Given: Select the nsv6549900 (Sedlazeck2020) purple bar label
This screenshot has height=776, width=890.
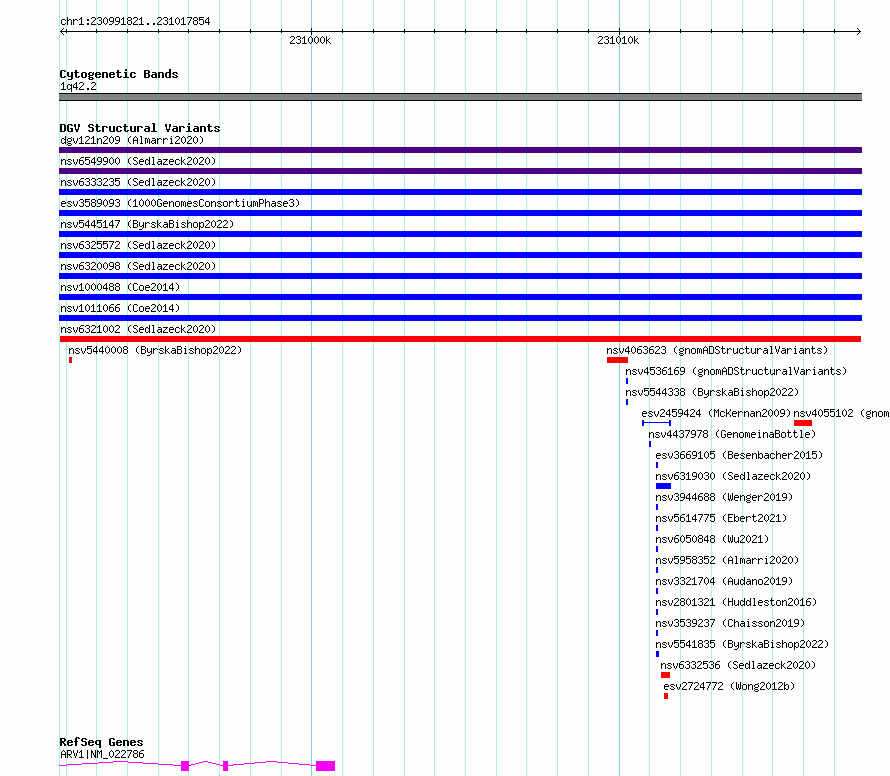Looking at the screenshot, I should pos(138,161).
